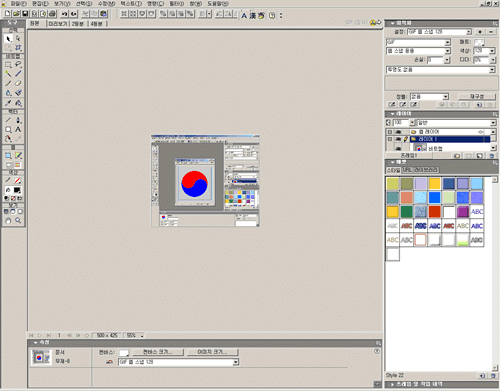This screenshot has height=391, width=500.
Task: Select the Magic Wand tool
Action: point(8,74)
